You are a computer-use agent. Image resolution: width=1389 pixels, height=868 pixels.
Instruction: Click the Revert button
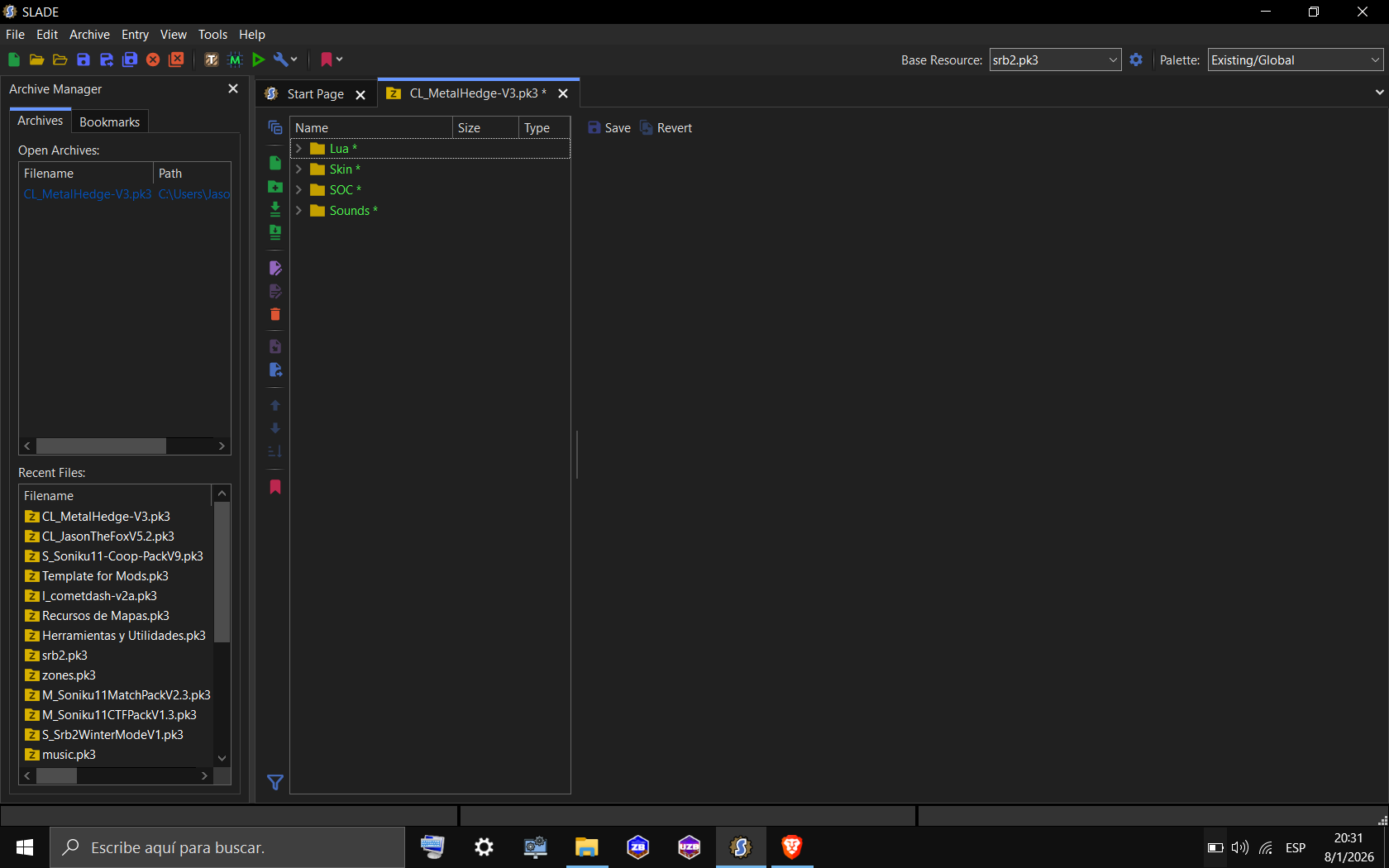pos(666,128)
